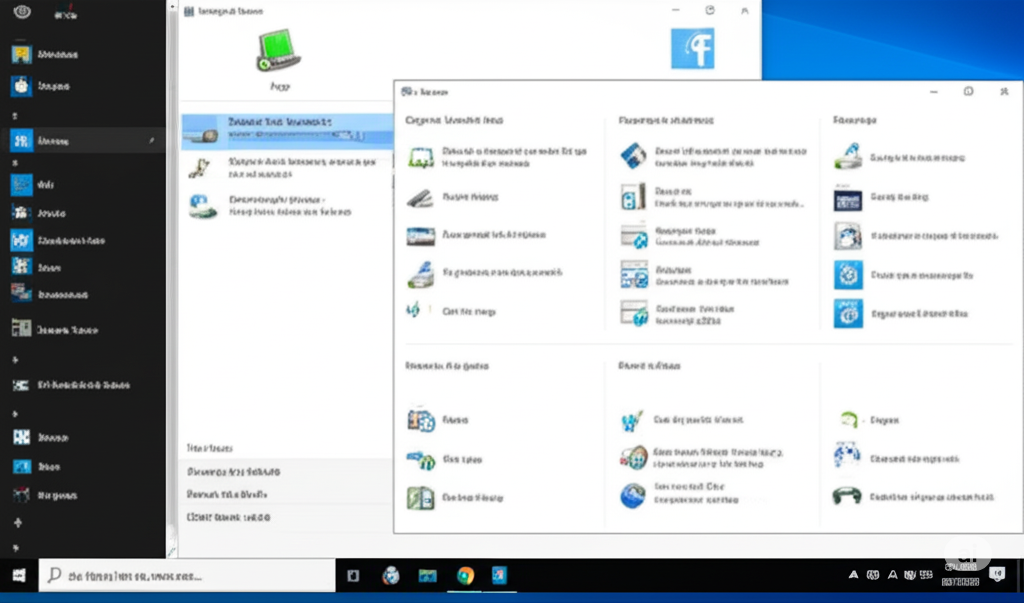Open Task View on the taskbar
Viewport: 1024px width, 603px height.
353,576
